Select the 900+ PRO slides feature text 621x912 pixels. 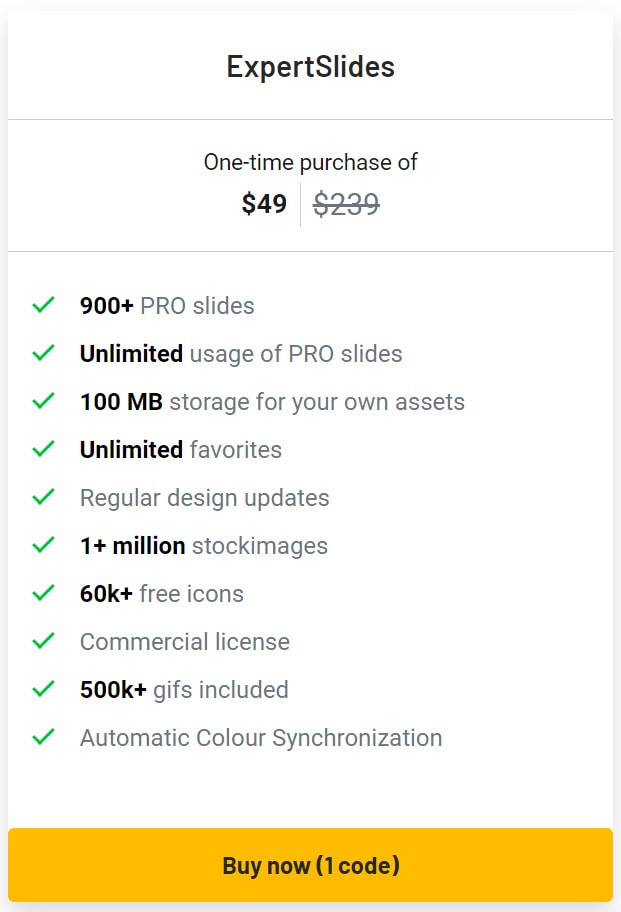(x=167, y=305)
